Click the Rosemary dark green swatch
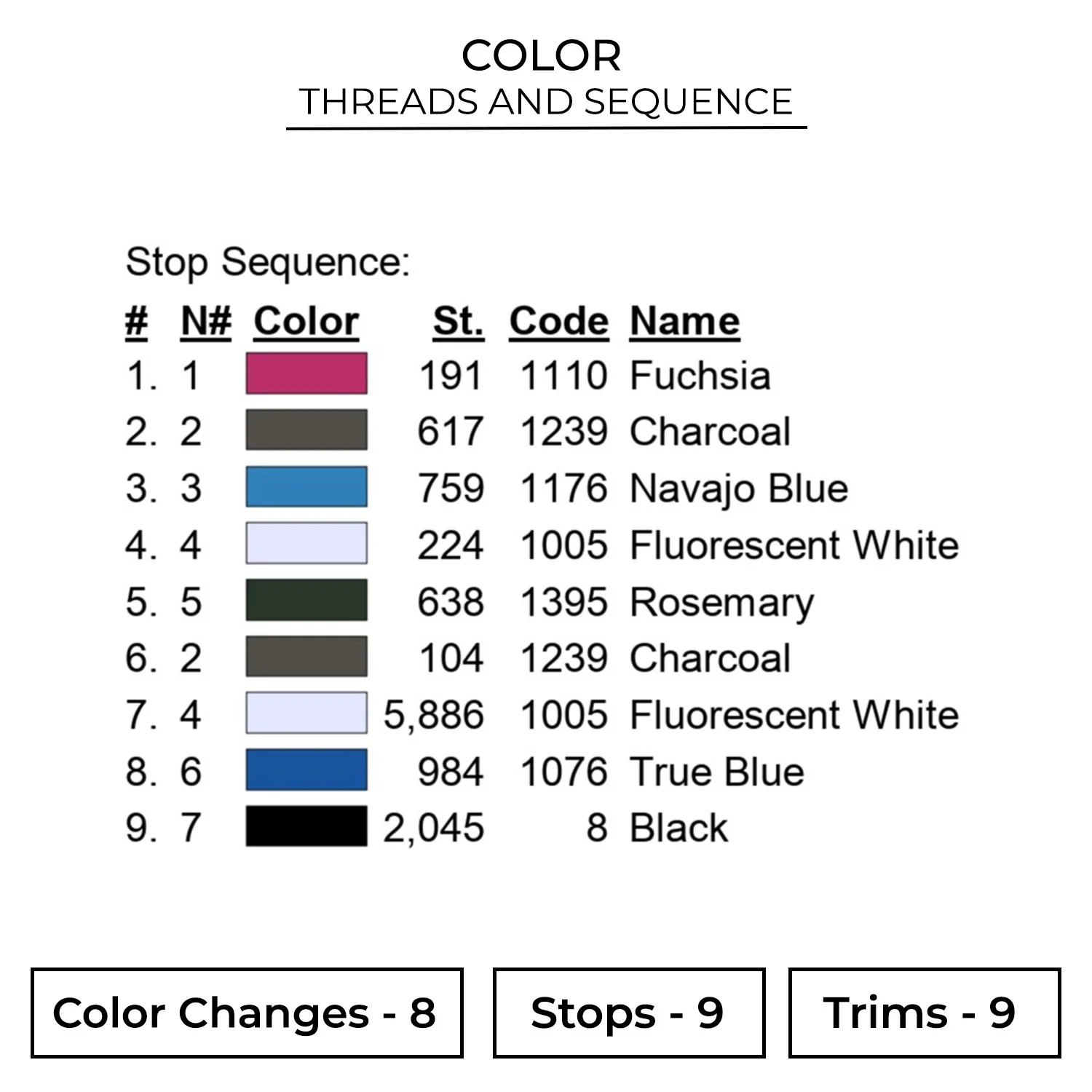The width and height of the screenshot is (1092, 1092). coord(306,601)
